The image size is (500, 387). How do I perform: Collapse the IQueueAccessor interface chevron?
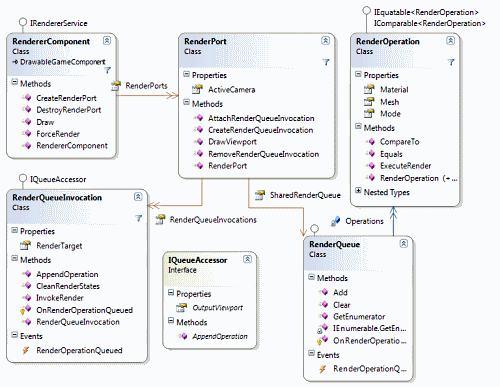(x=247, y=259)
